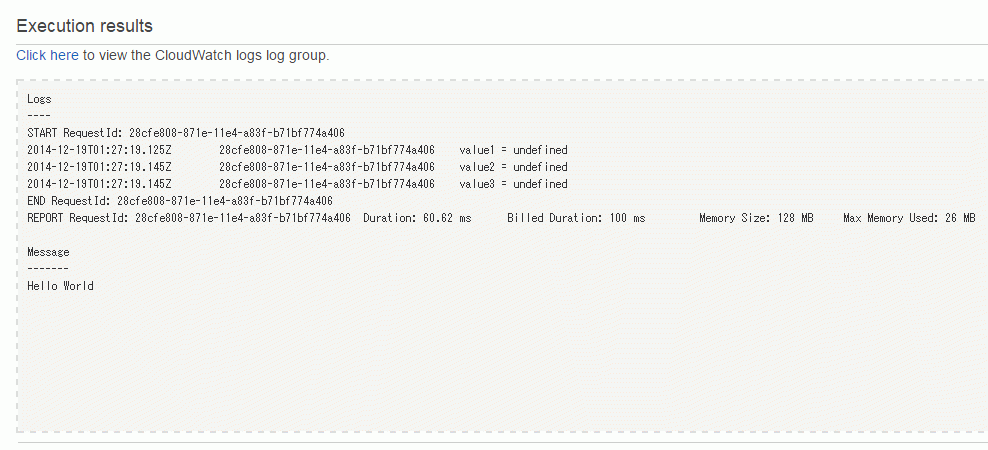Click the request ID on the value3 line
Screen dimensions: 988x450
[327, 184]
